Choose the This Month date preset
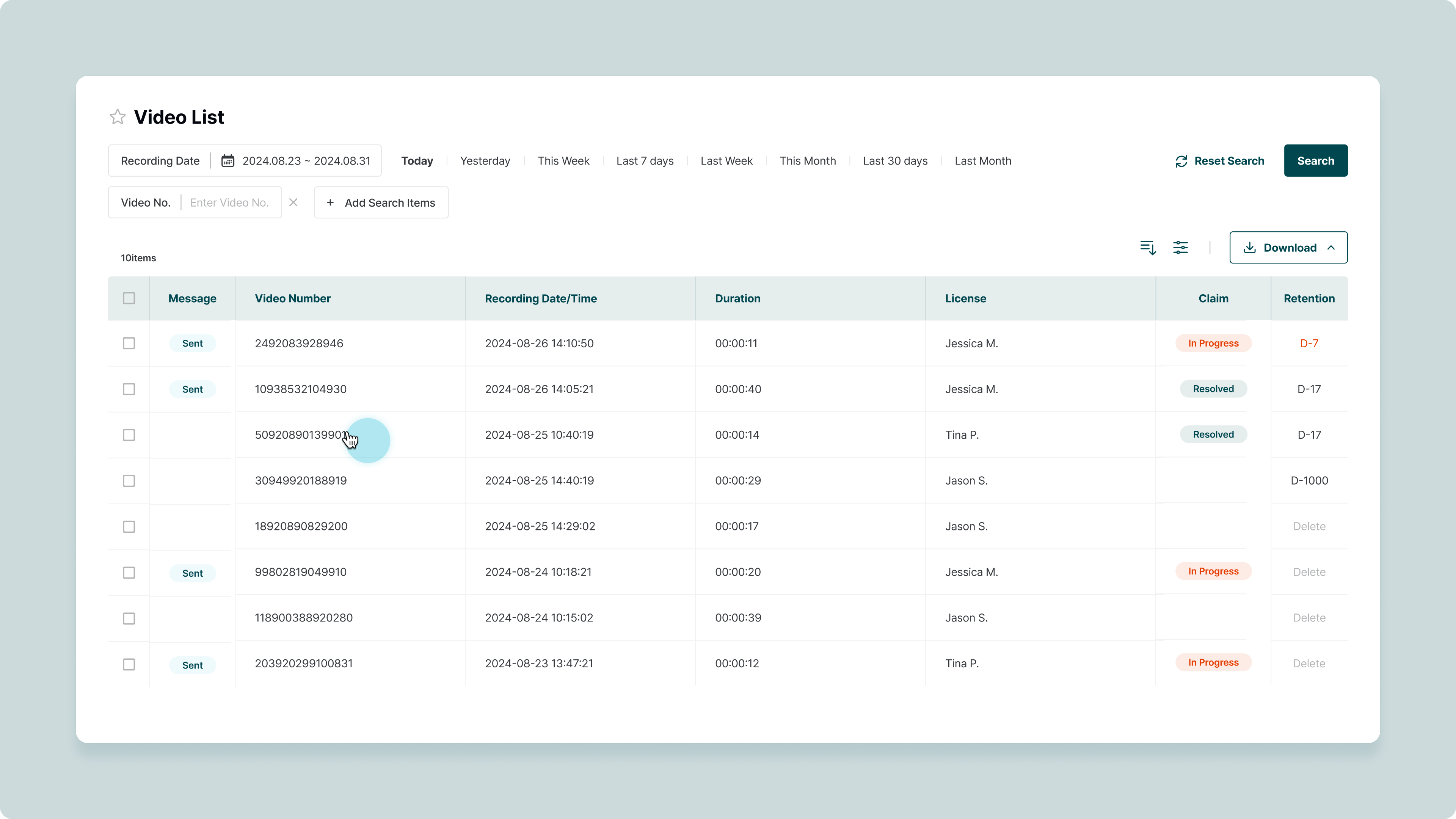The image size is (1456, 819). click(807, 161)
